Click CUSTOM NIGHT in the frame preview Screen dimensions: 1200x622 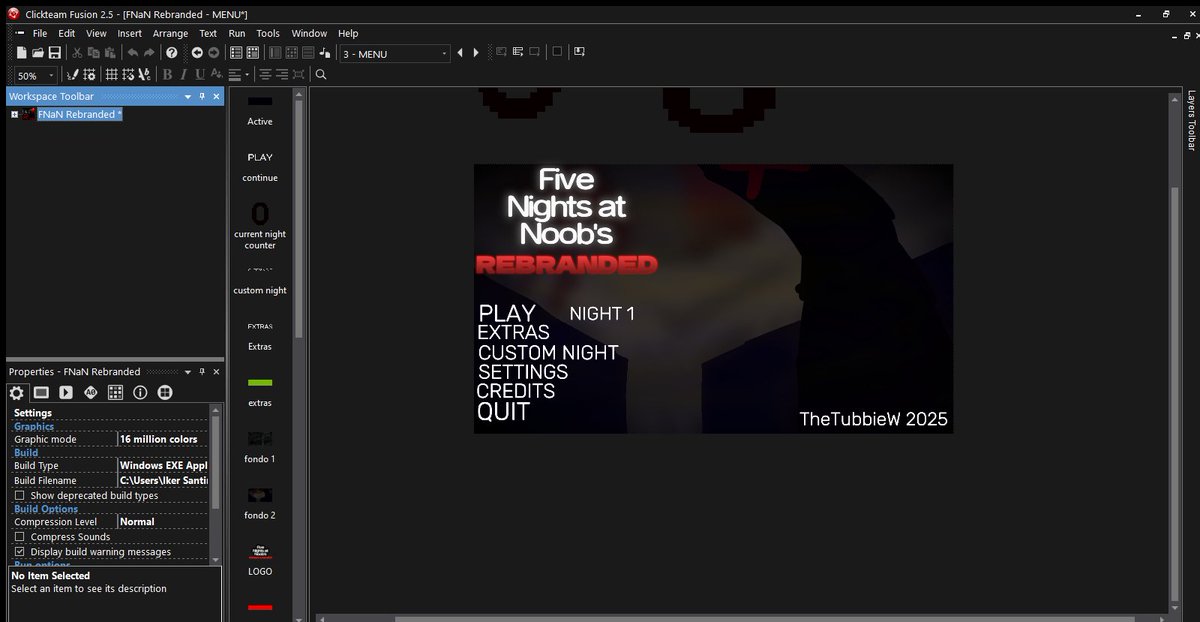548,352
